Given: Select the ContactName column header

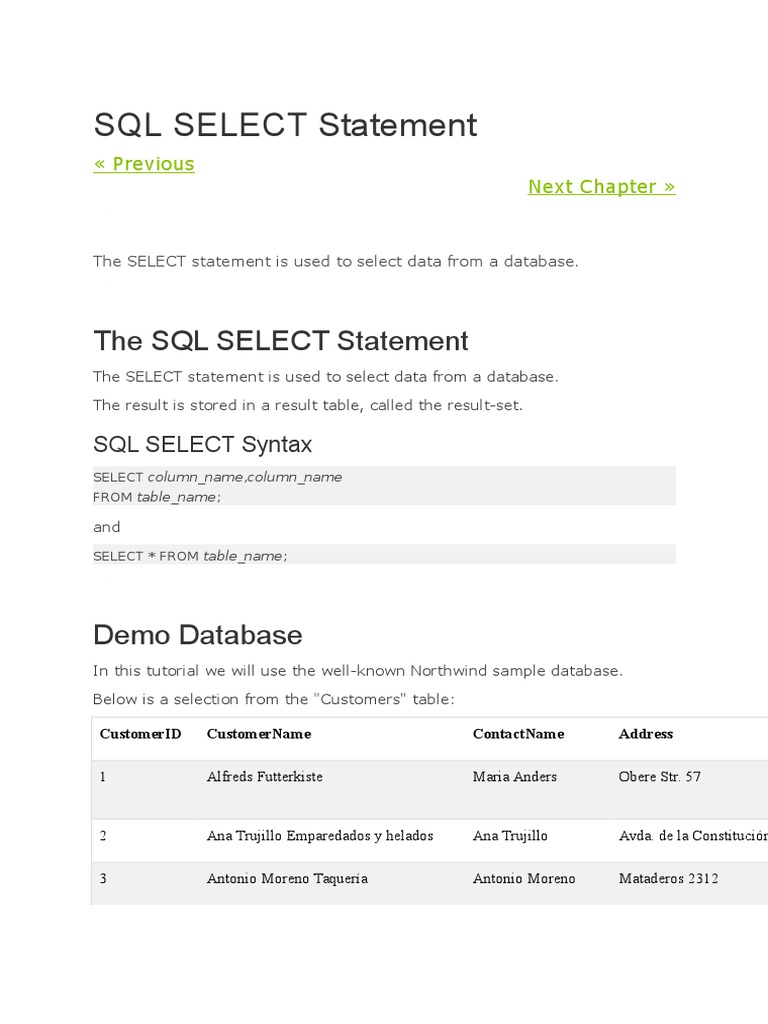Looking at the screenshot, I should [x=518, y=734].
